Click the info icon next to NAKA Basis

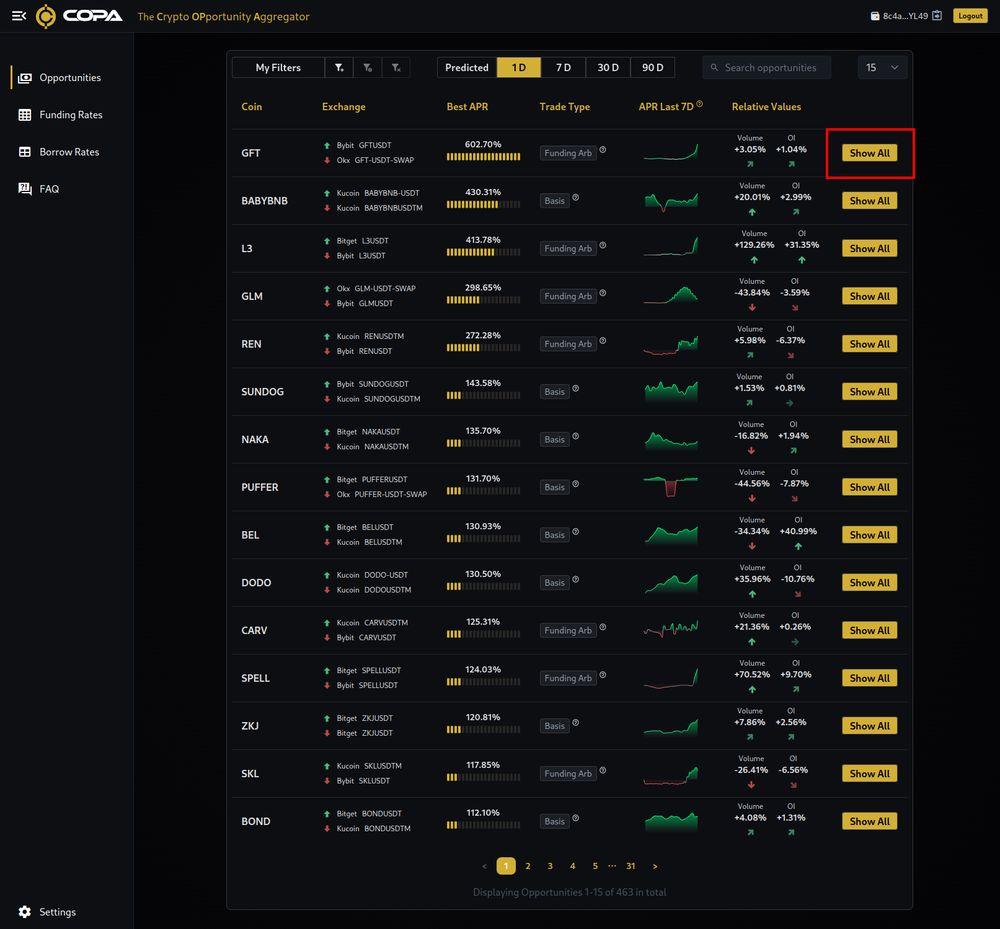click(x=575, y=436)
